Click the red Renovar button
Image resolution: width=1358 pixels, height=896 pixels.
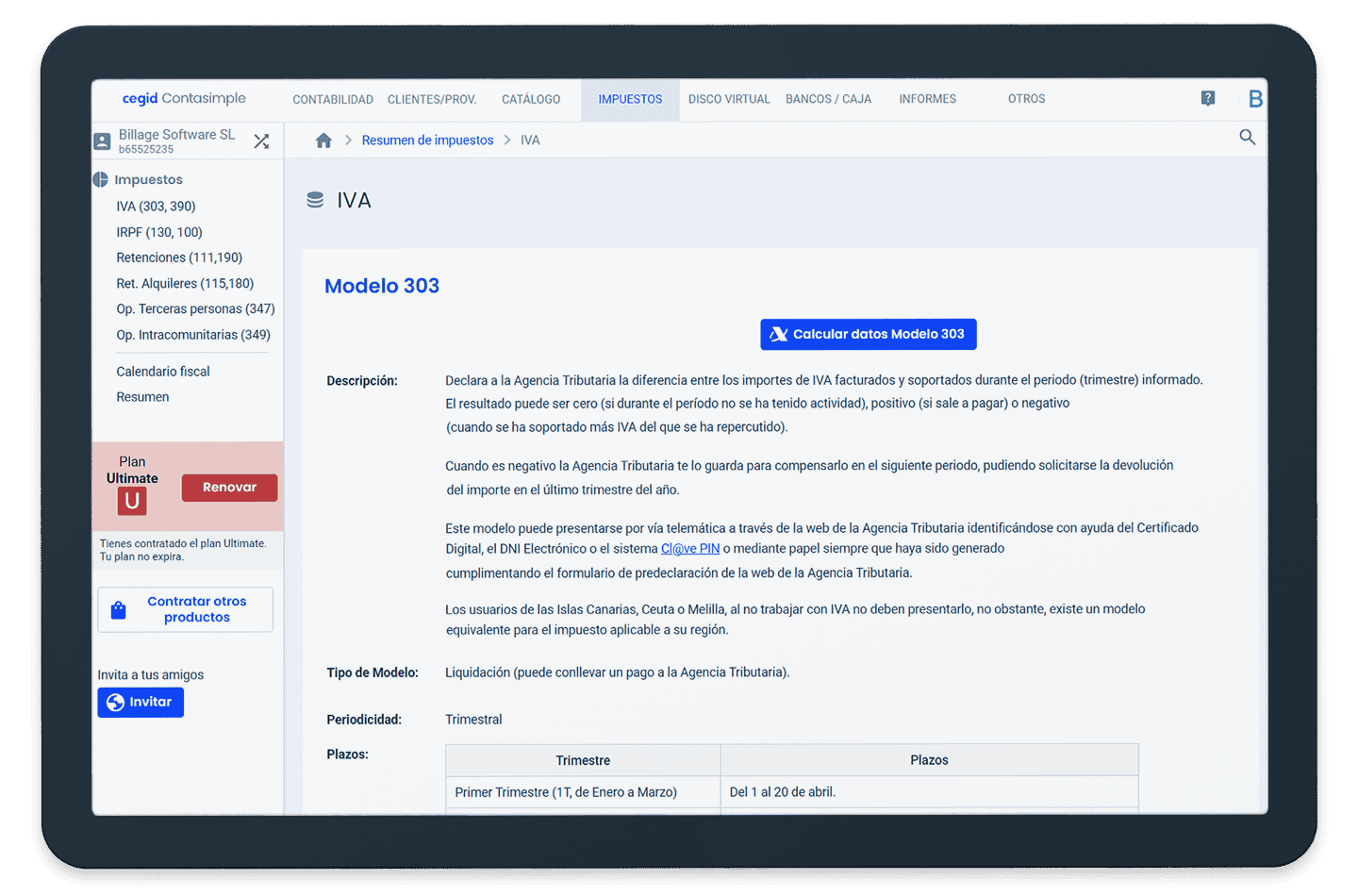229,488
